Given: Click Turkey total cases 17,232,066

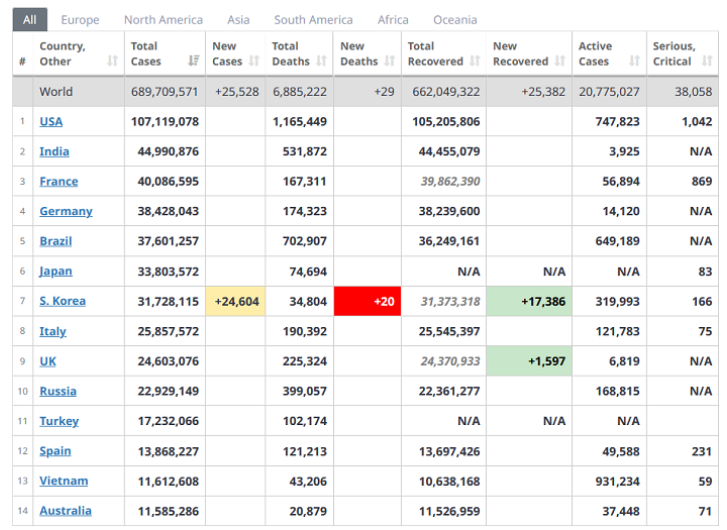Looking at the screenshot, I should pos(168,421).
